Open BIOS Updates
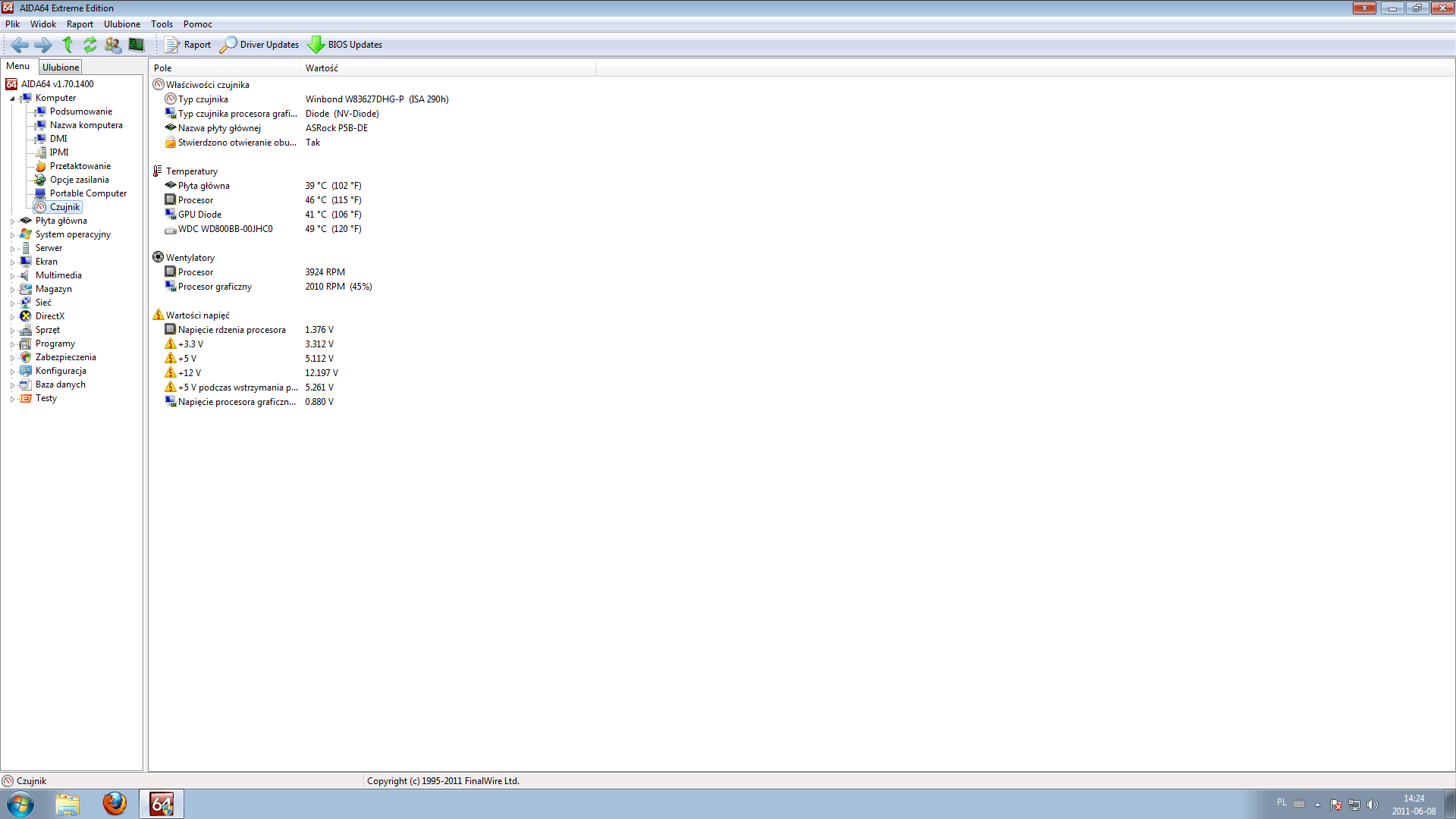This screenshot has height=819, width=1456. (x=345, y=45)
